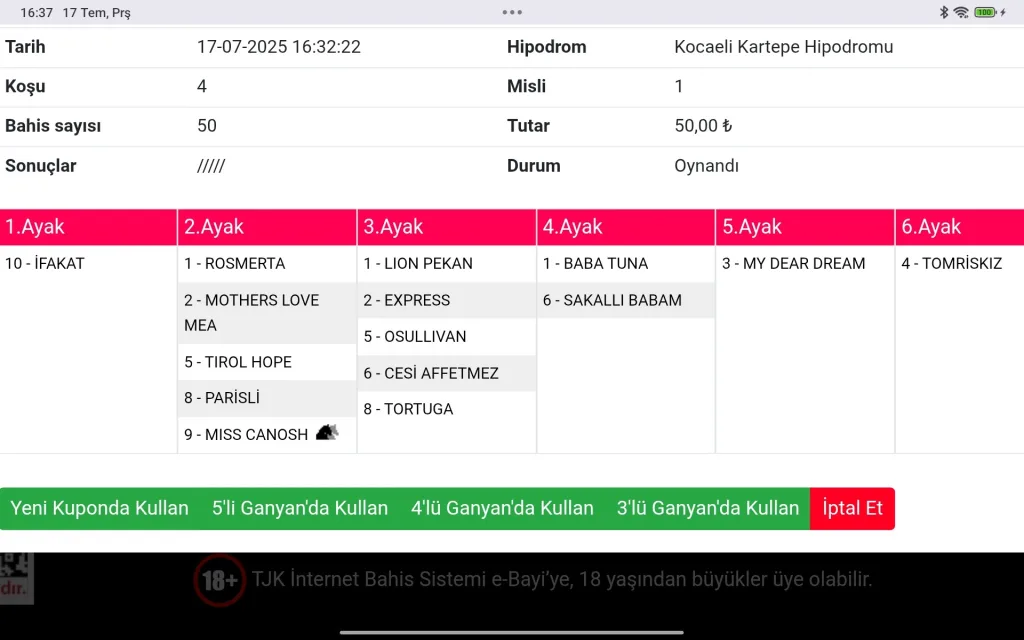Select the 4.Ayak column header

[626, 227]
